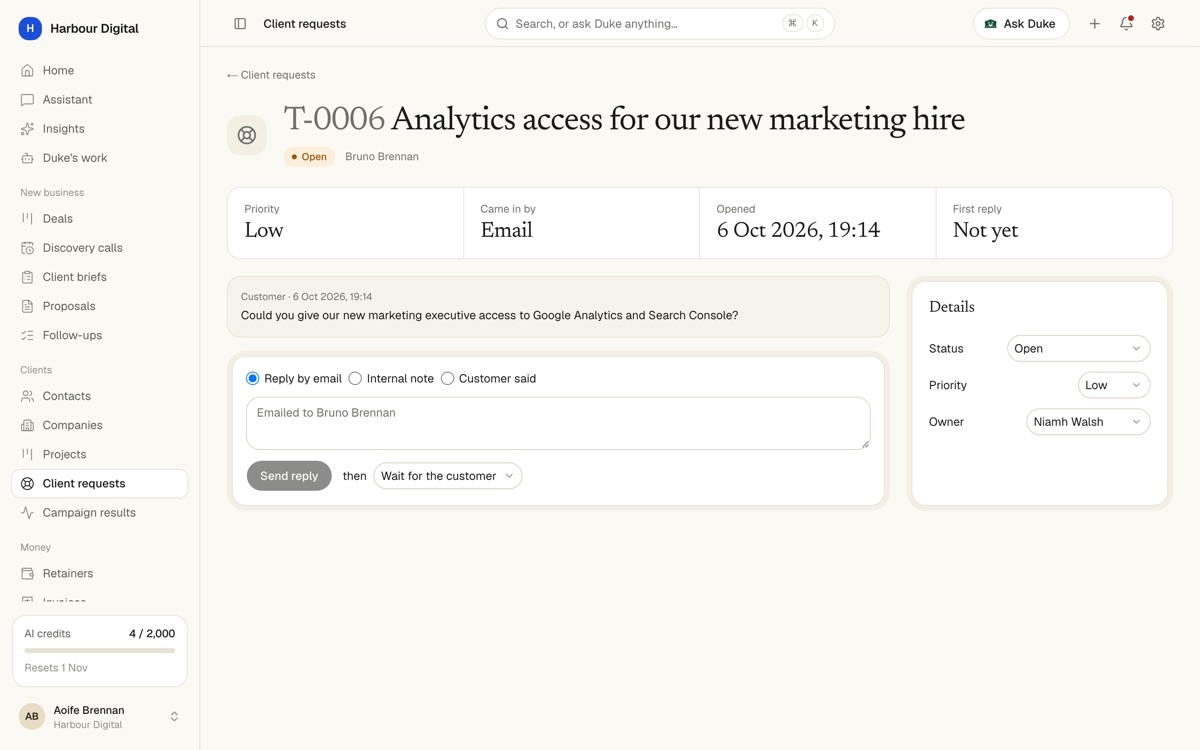Click the Assistant chat icon
This screenshot has height=750, width=1200.
[27, 100]
